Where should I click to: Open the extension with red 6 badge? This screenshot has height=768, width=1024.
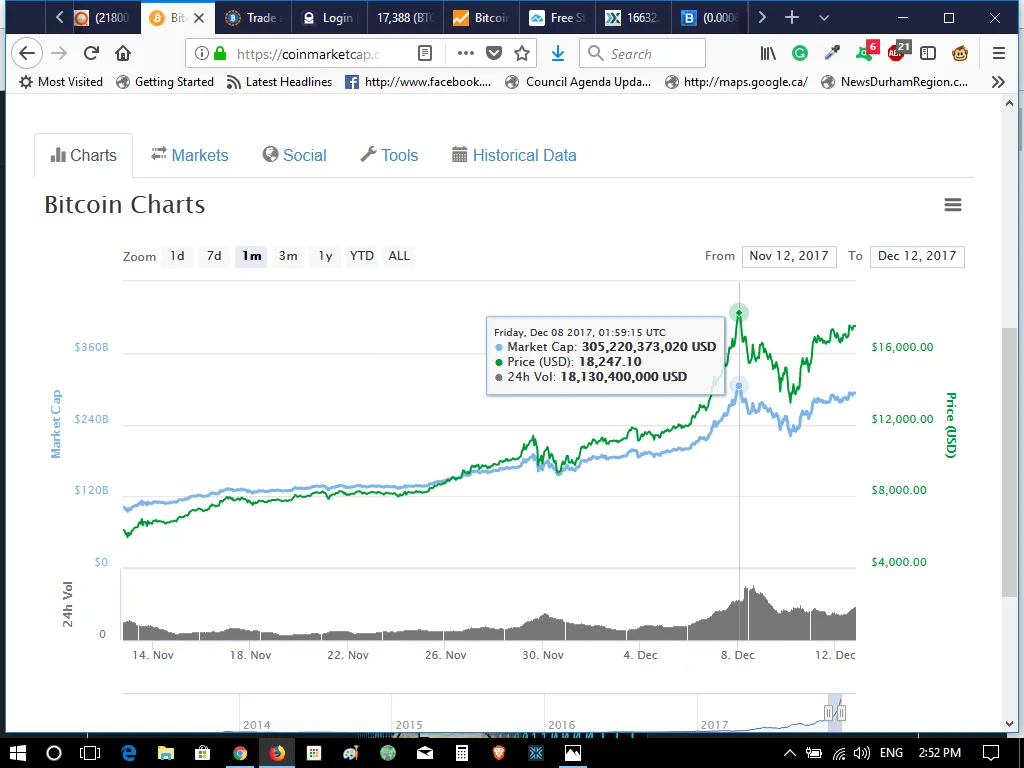point(866,52)
